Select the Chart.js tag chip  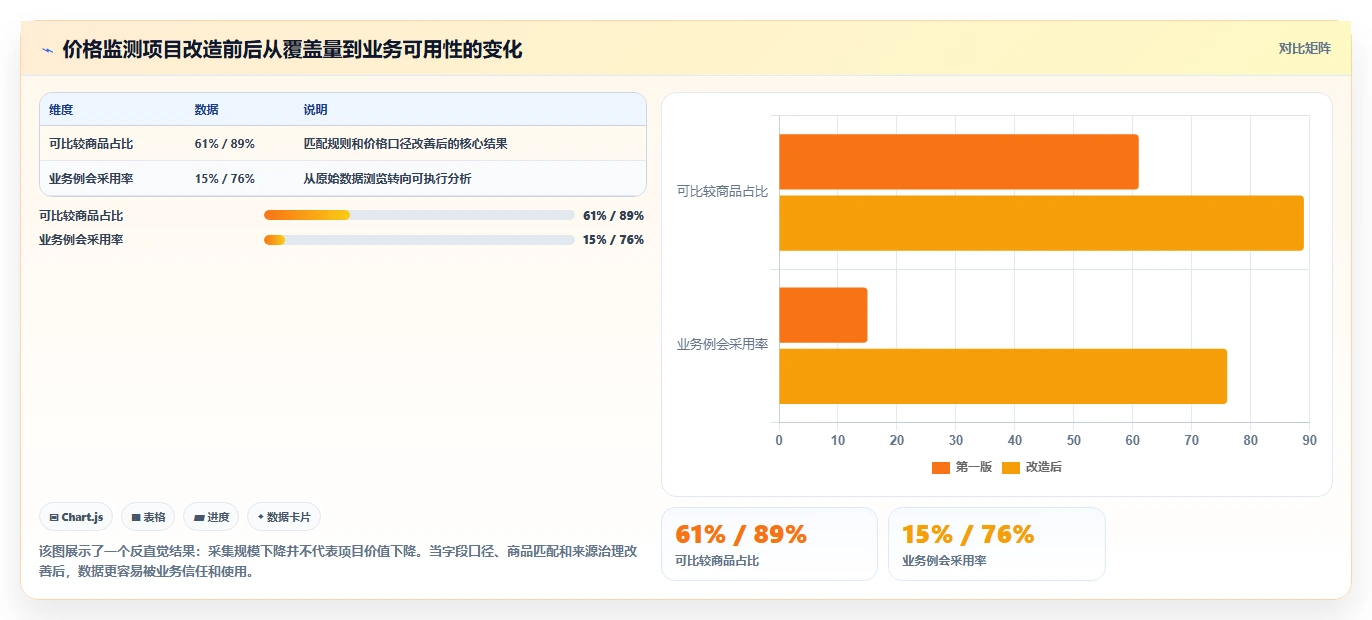(x=77, y=517)
